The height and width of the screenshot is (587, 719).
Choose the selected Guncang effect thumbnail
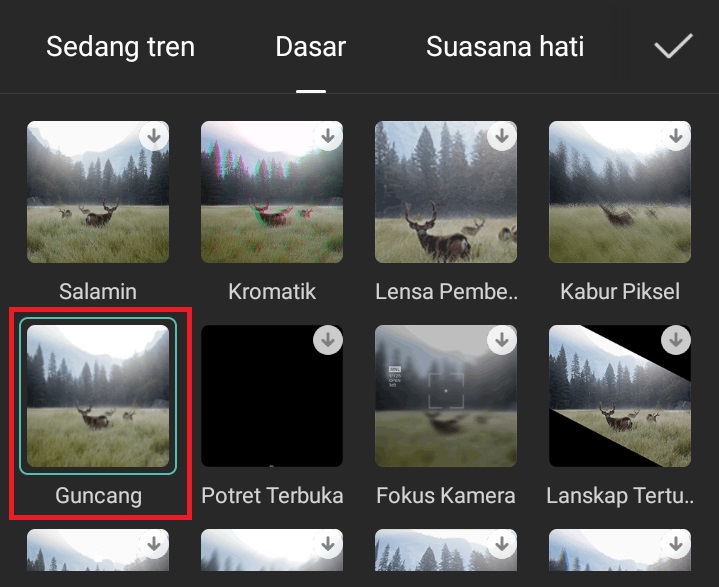coord(98,396)
